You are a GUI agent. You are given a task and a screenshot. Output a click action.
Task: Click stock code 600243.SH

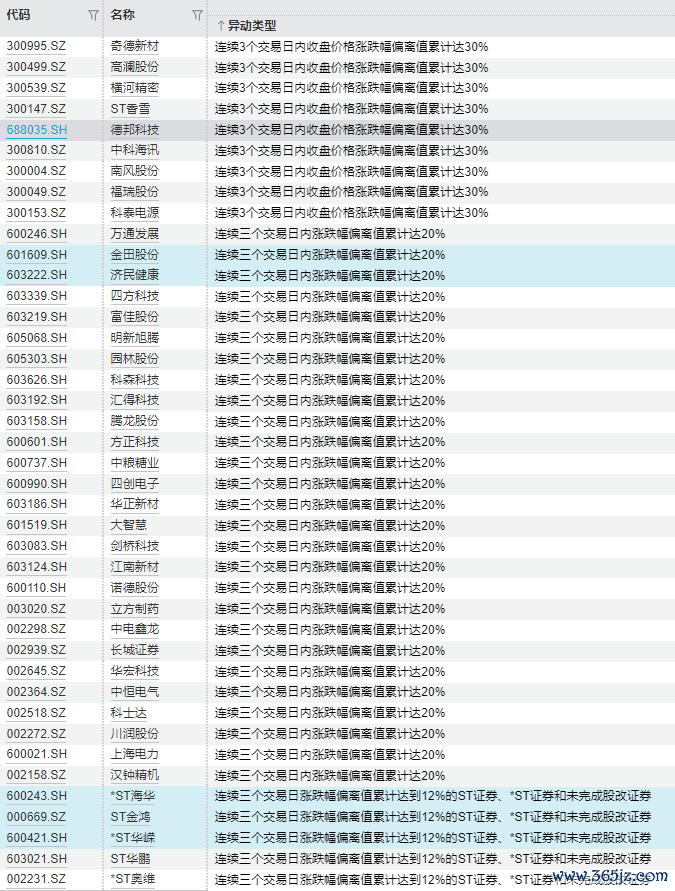pyautogui.click(x=37, y=796)
